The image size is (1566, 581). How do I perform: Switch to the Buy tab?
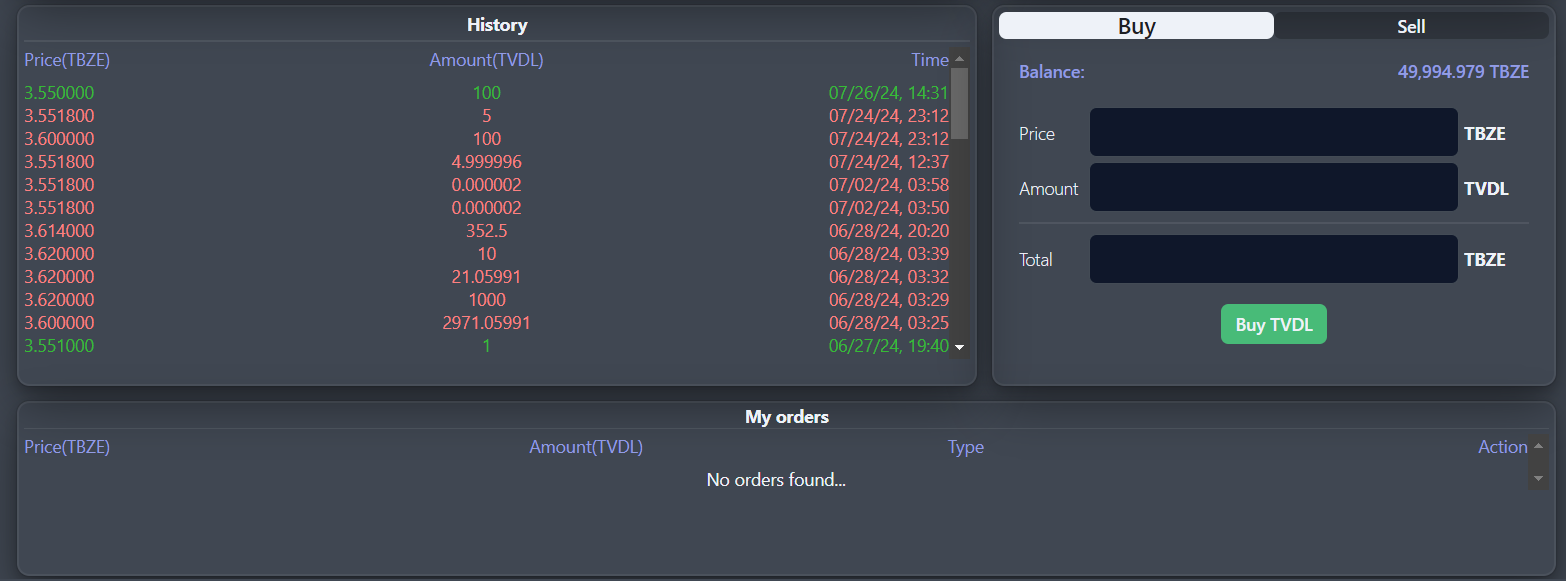pos(1136,26)
